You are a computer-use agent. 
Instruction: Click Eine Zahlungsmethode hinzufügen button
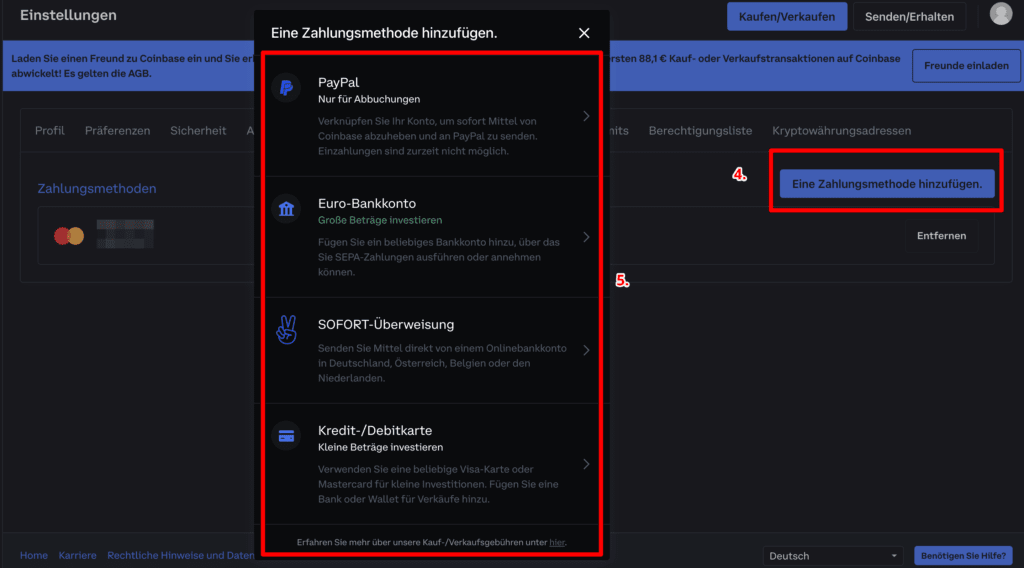(887, 184)
